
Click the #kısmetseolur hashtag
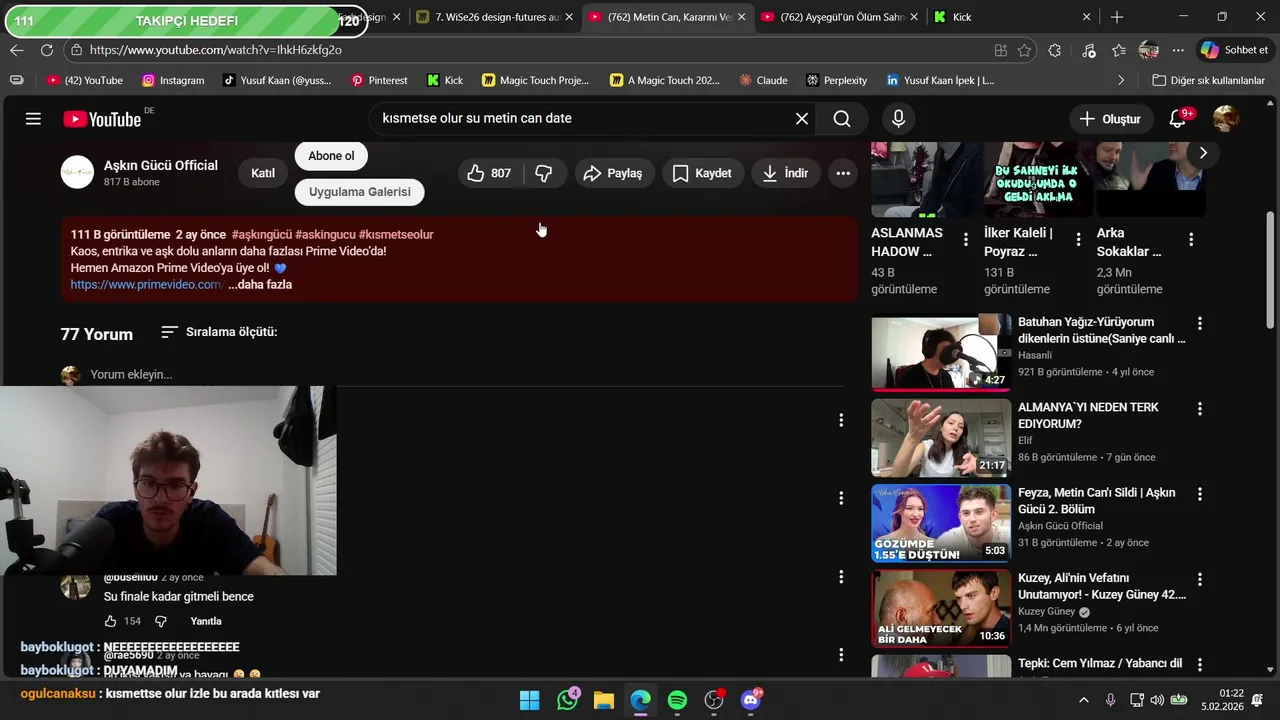[x=396, y=234]
